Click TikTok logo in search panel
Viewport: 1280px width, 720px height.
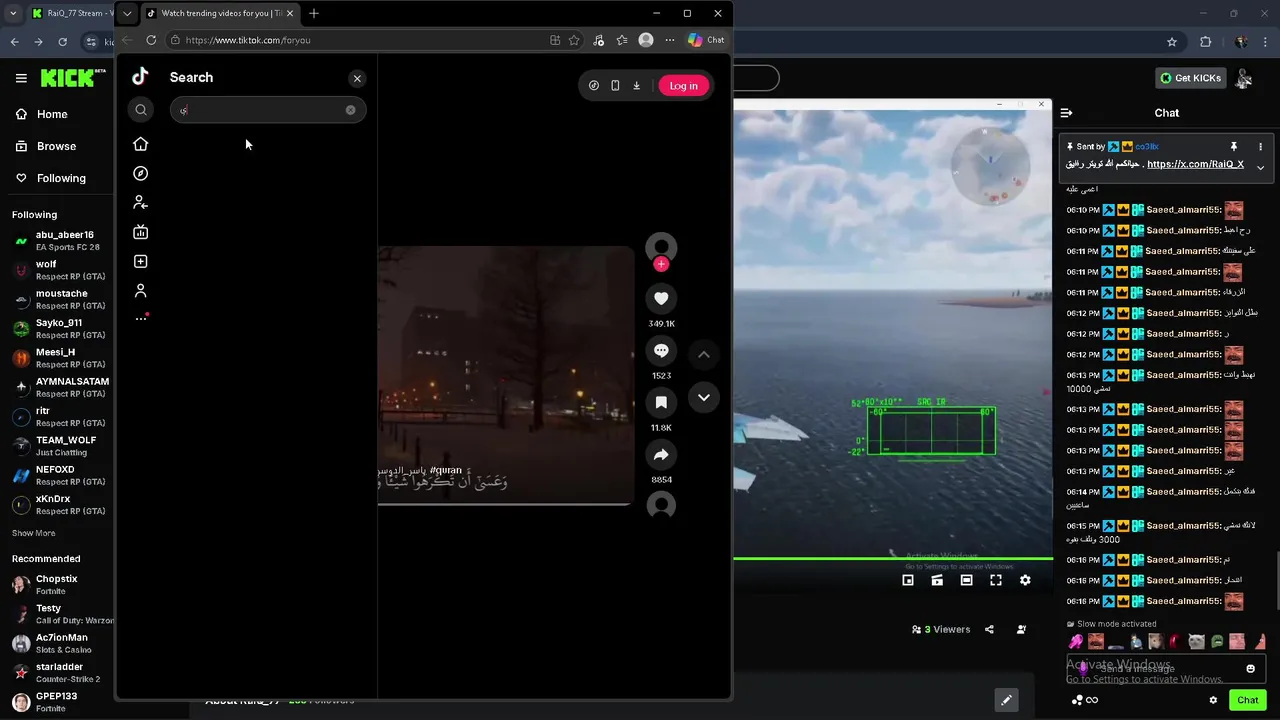tap(140, 77)
